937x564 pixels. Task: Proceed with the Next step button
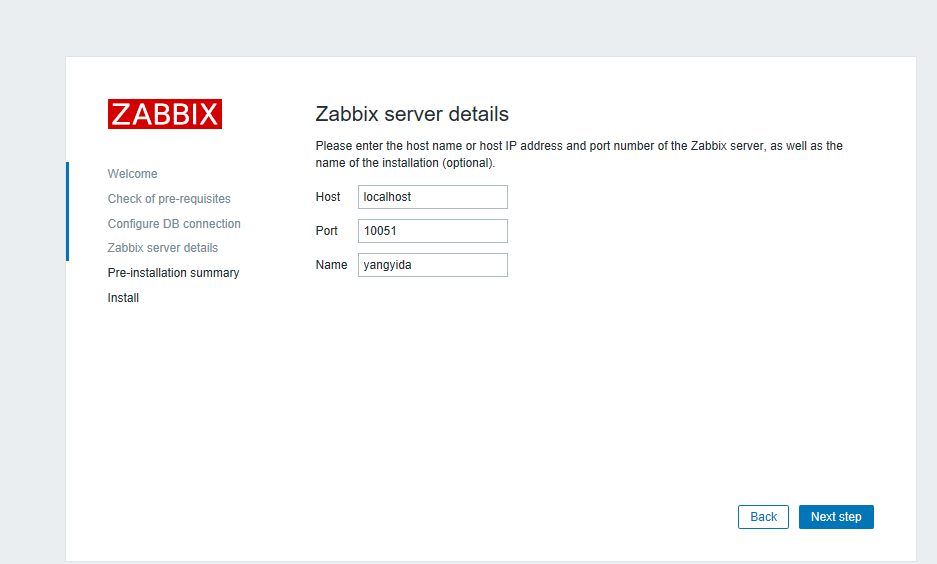836,517
